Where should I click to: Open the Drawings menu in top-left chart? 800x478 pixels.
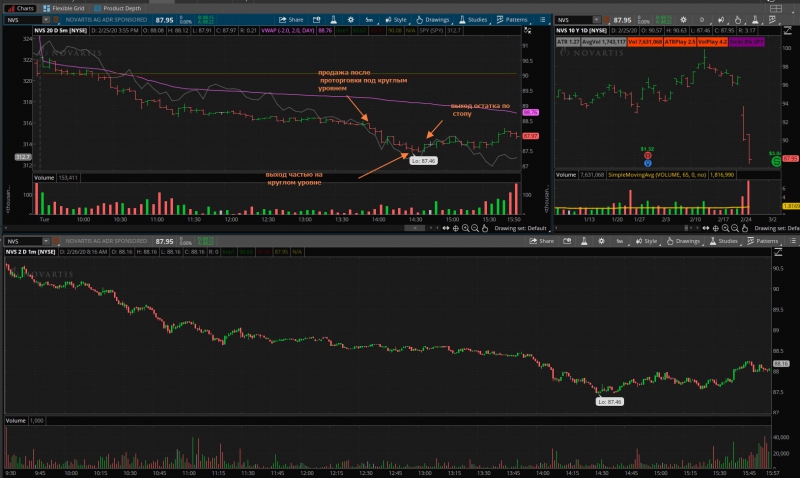tap(433, 20)
